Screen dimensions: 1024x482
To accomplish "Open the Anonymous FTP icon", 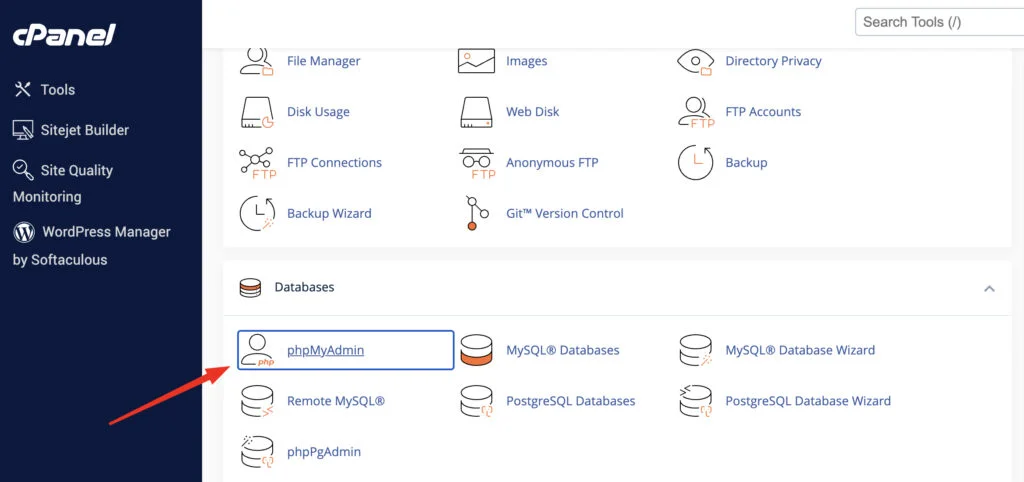I will (x=477, y=163).
